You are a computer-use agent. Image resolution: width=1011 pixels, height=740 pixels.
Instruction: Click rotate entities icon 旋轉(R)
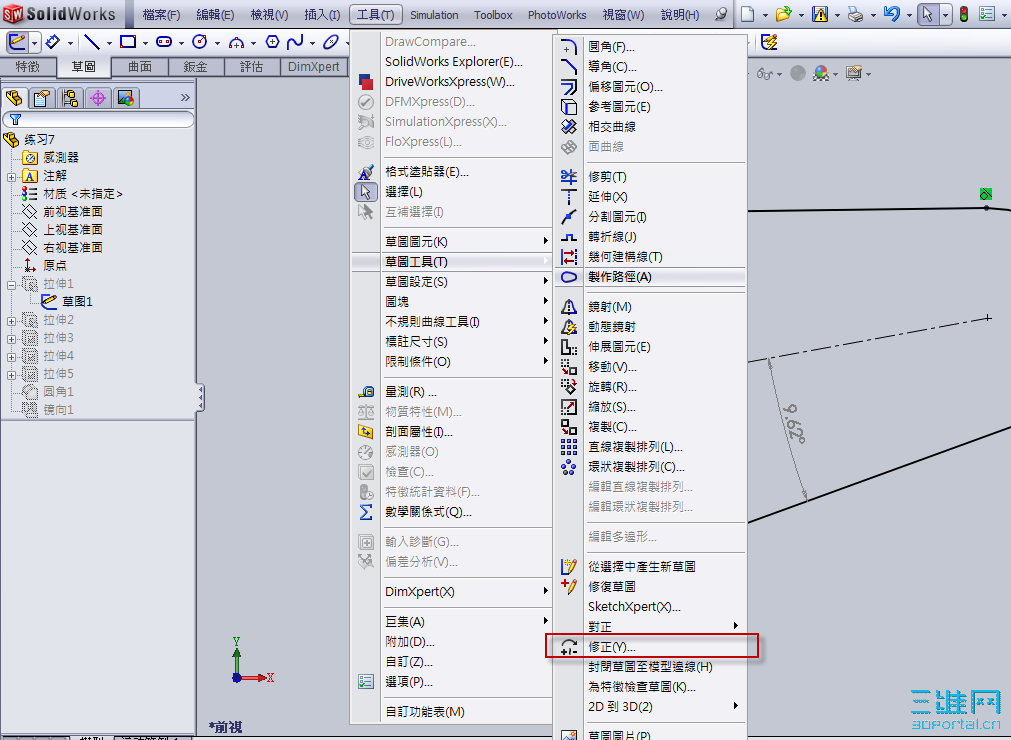tap(568, 387)
